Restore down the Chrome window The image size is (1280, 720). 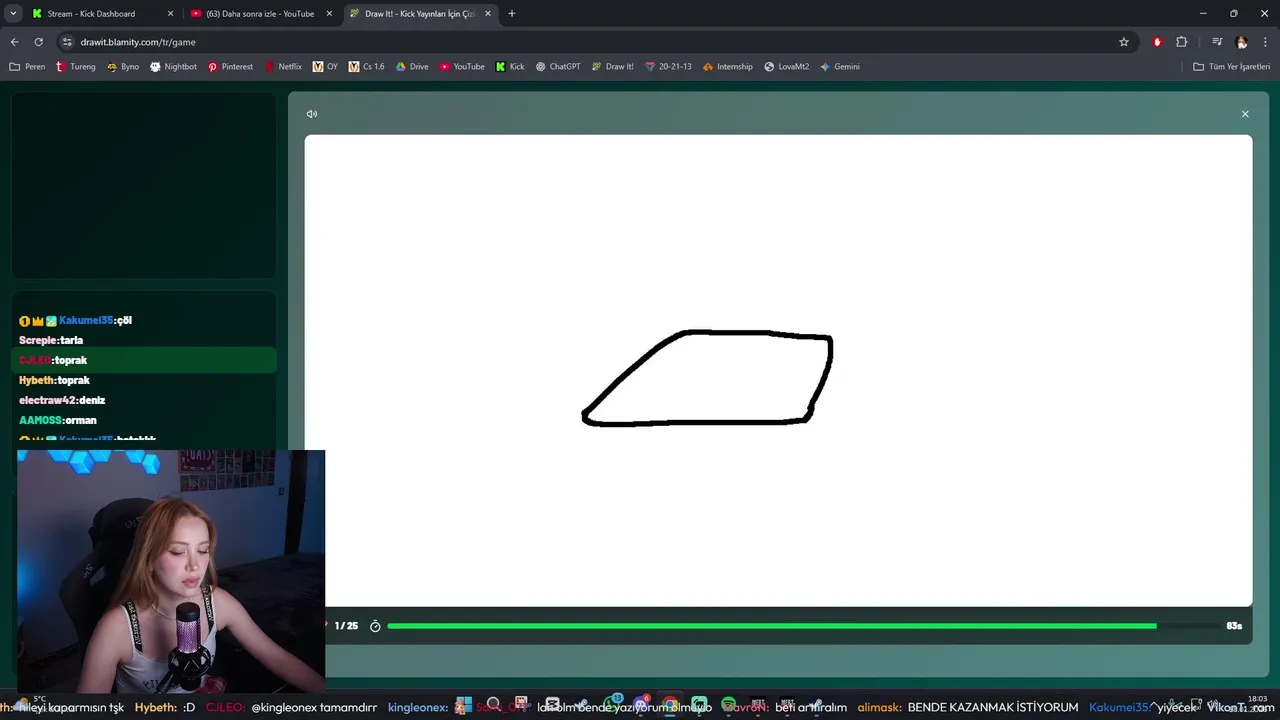coord(1234,14)
